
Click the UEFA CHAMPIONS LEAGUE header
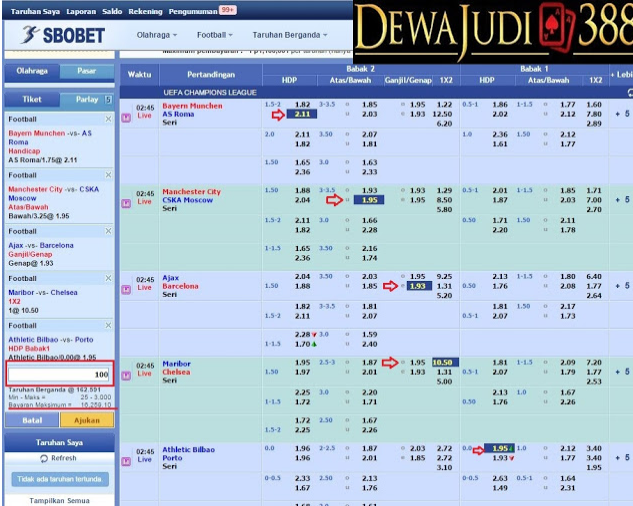pyautogui.click(x=210, y=92)
